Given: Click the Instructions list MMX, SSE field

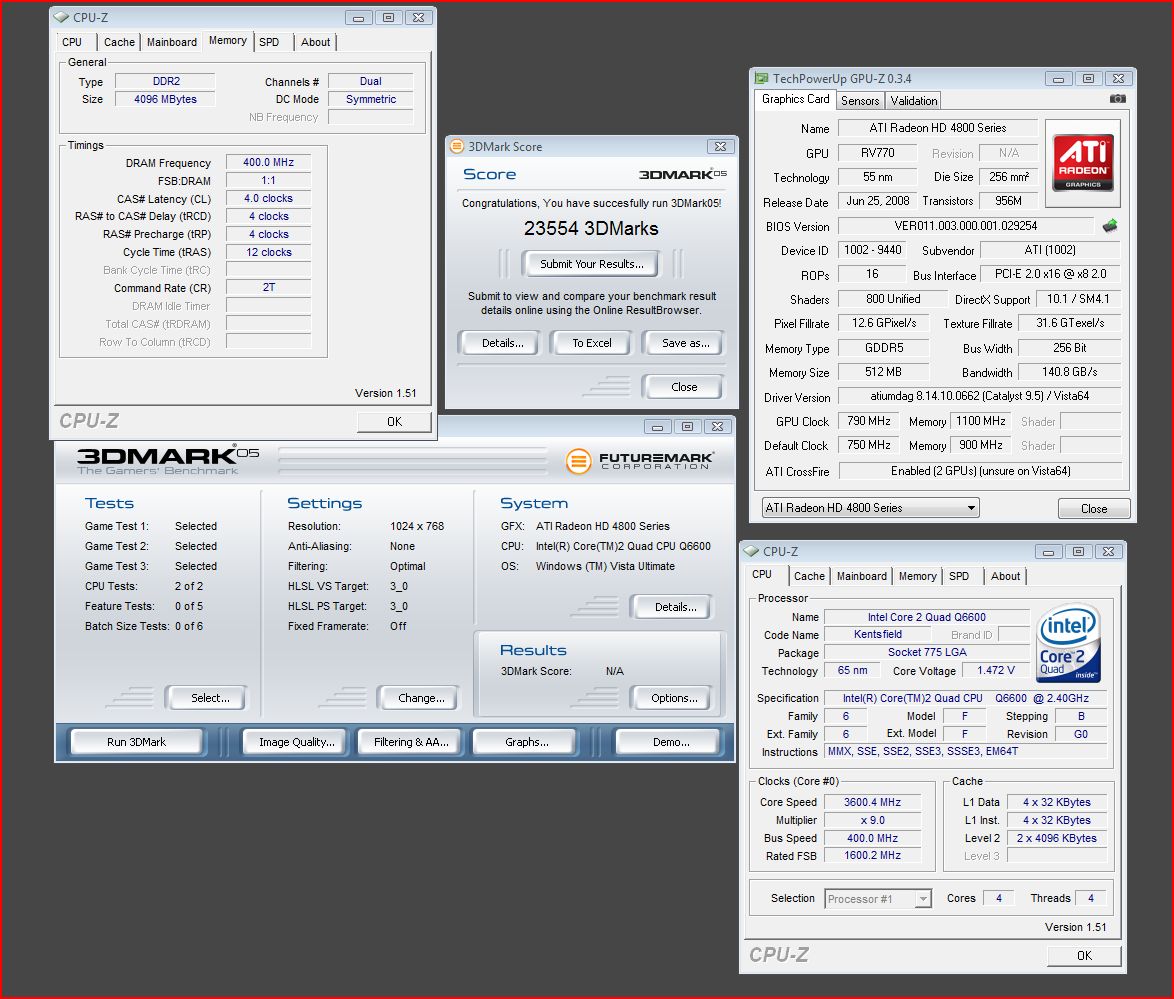Looking at the screenshot, I should [967, 751].
